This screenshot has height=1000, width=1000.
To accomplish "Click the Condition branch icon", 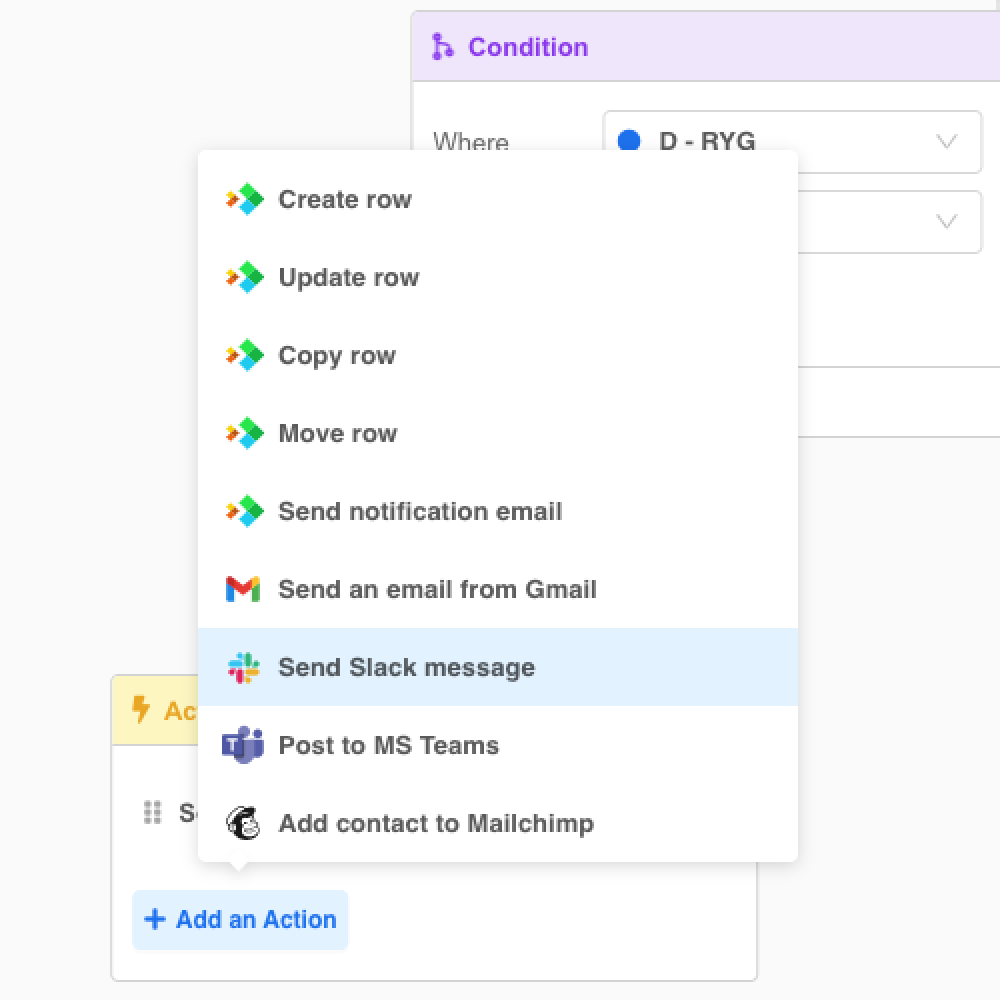I will (442, 46).
